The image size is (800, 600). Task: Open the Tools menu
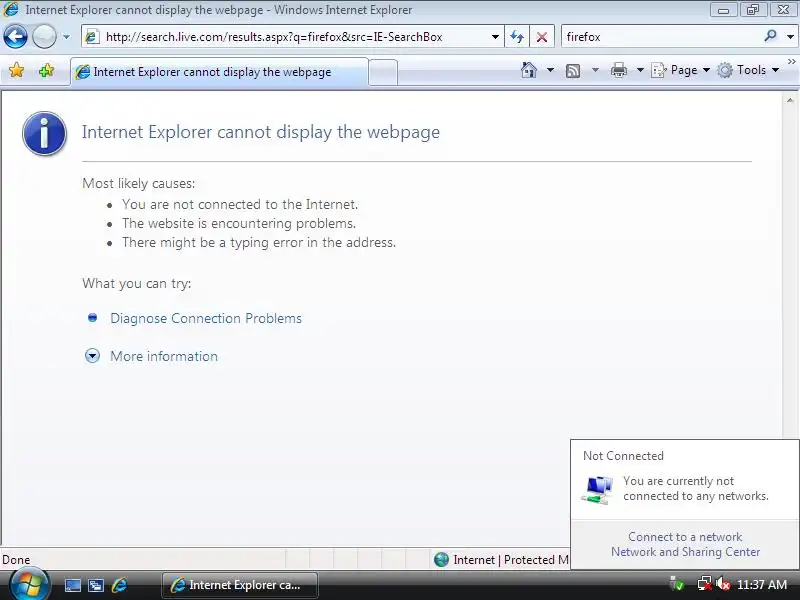pyautogui.click(x=748, y=70)
